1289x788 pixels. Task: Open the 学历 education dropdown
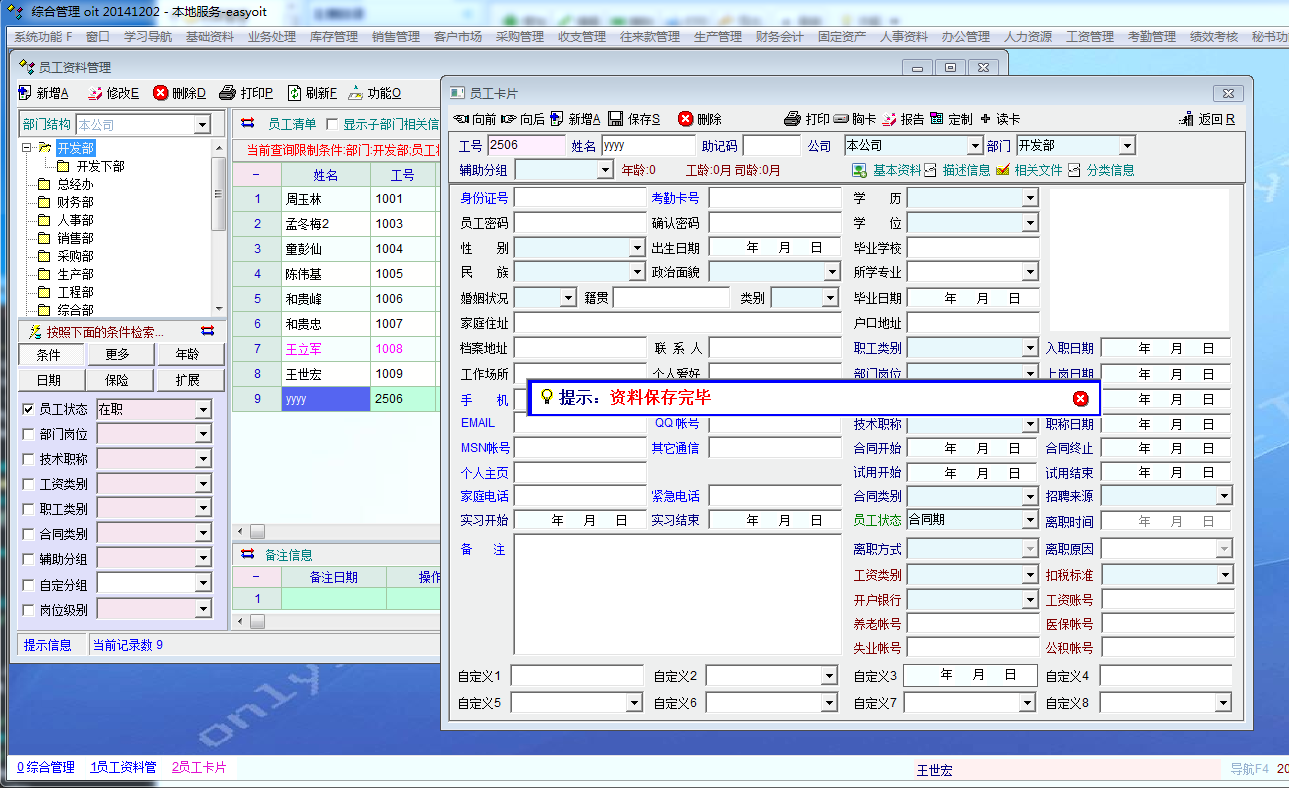(x=1030, y=198)
